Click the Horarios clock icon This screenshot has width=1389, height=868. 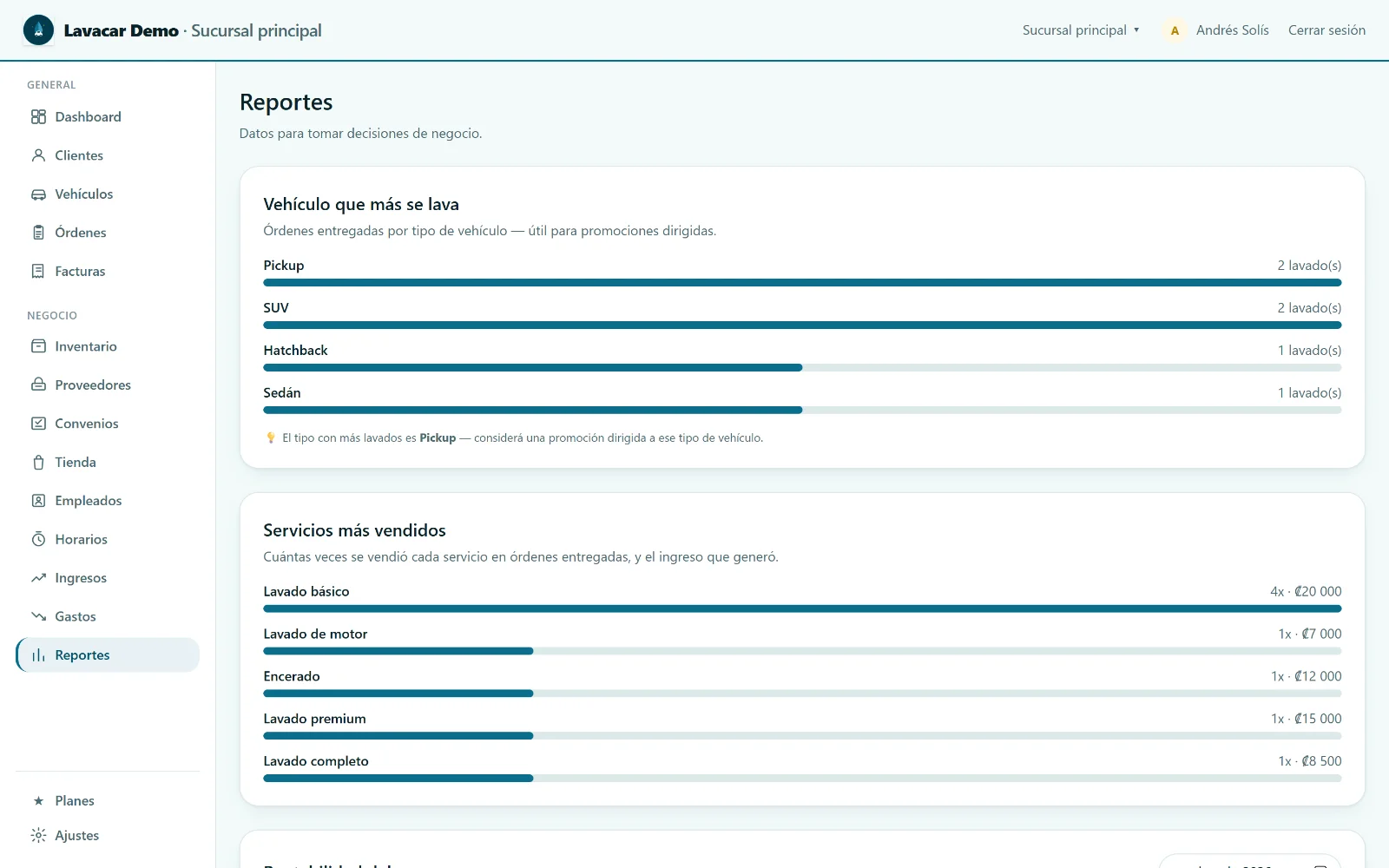coord(38,539)
